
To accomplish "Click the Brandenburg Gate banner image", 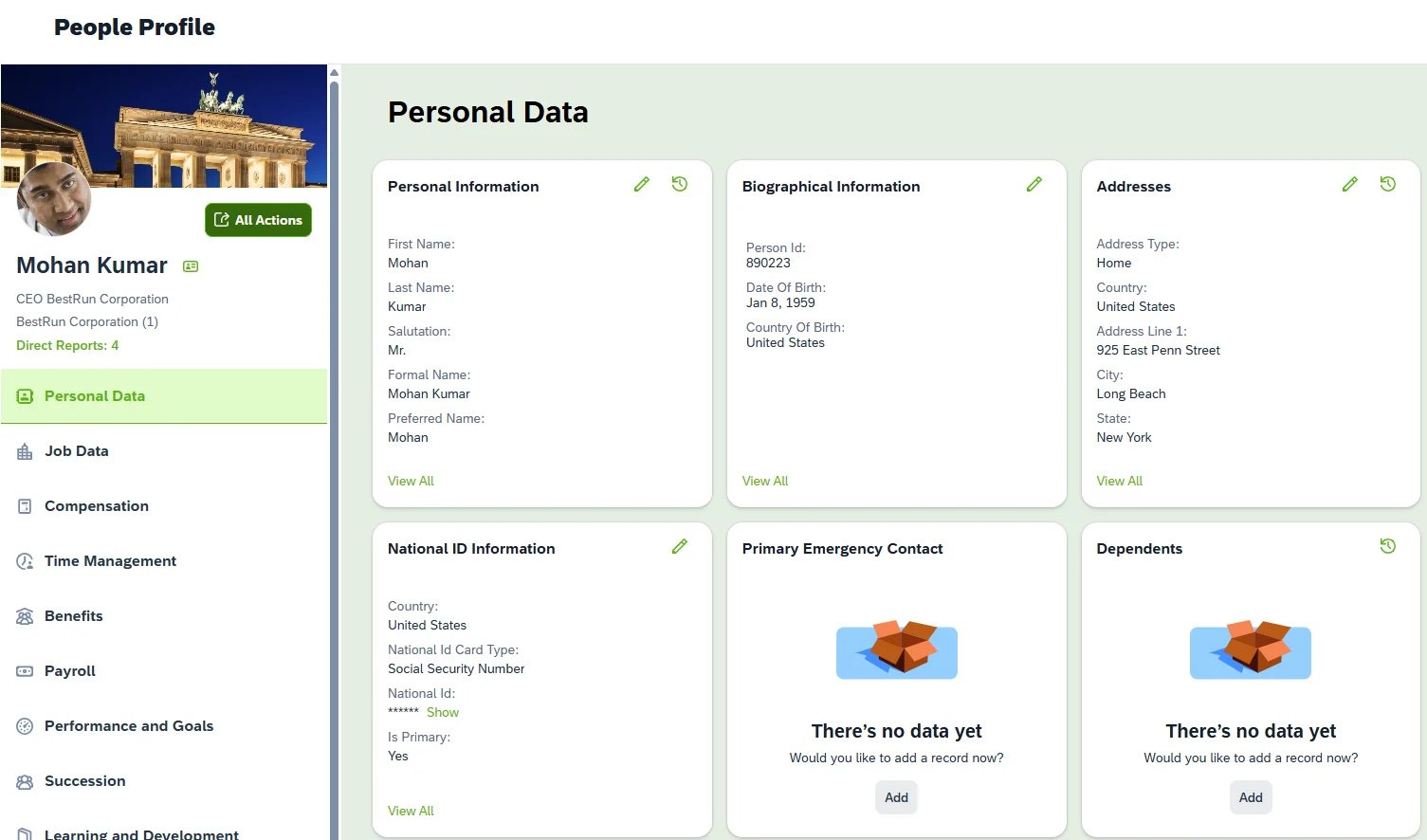I will [x=164, y=126].
